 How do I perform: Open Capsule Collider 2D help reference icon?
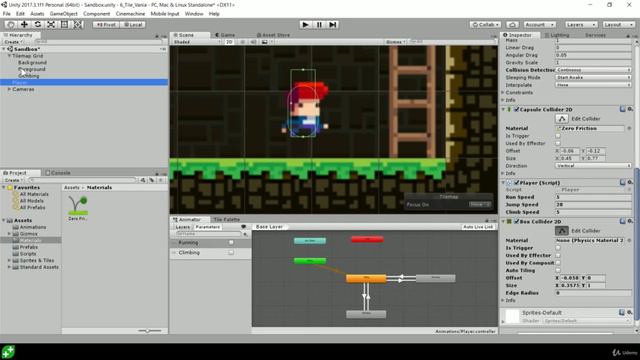pyautogui.click(x=622, y=109)
